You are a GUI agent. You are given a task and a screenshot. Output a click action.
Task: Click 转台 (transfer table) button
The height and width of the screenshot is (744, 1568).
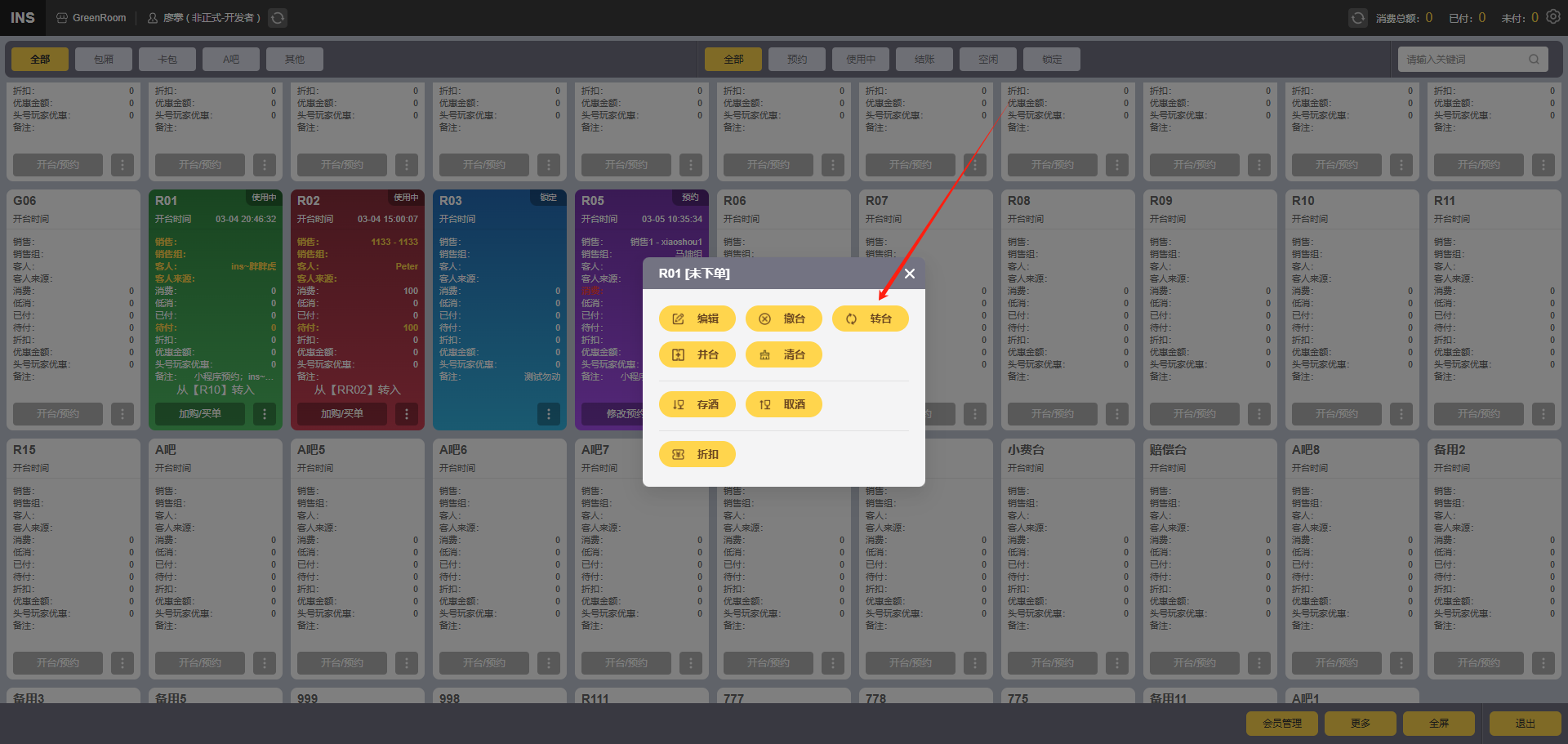(x=870, y=319)
